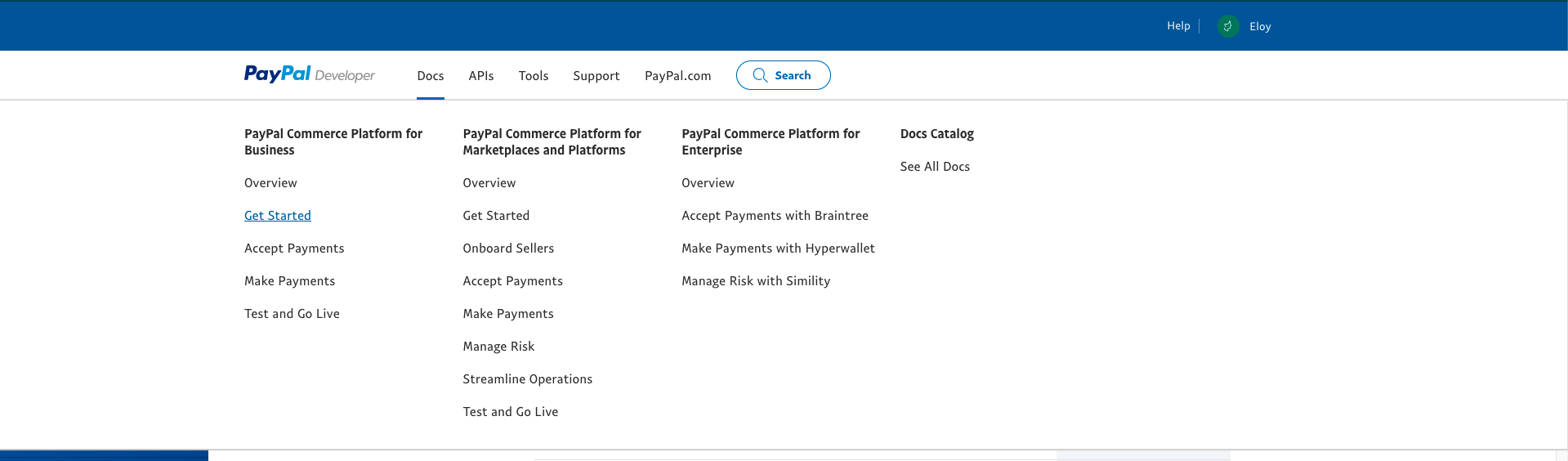
Task: Open Accept Payments under Platform for Business
Action: [x=294, y=248]
